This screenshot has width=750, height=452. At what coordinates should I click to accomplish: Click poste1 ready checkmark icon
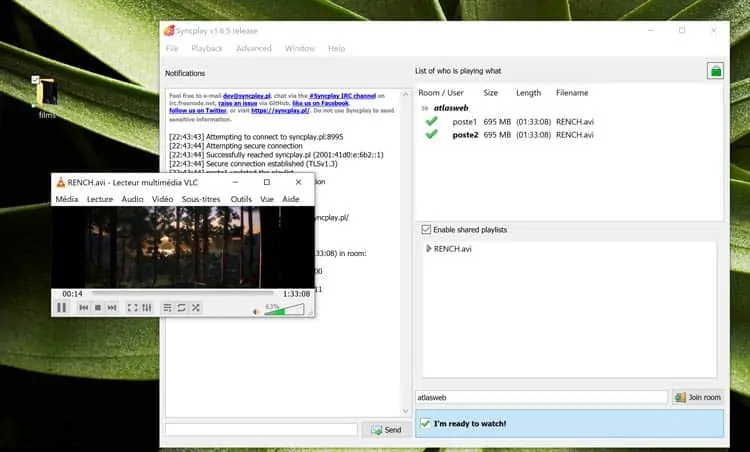tap(431, 121)
